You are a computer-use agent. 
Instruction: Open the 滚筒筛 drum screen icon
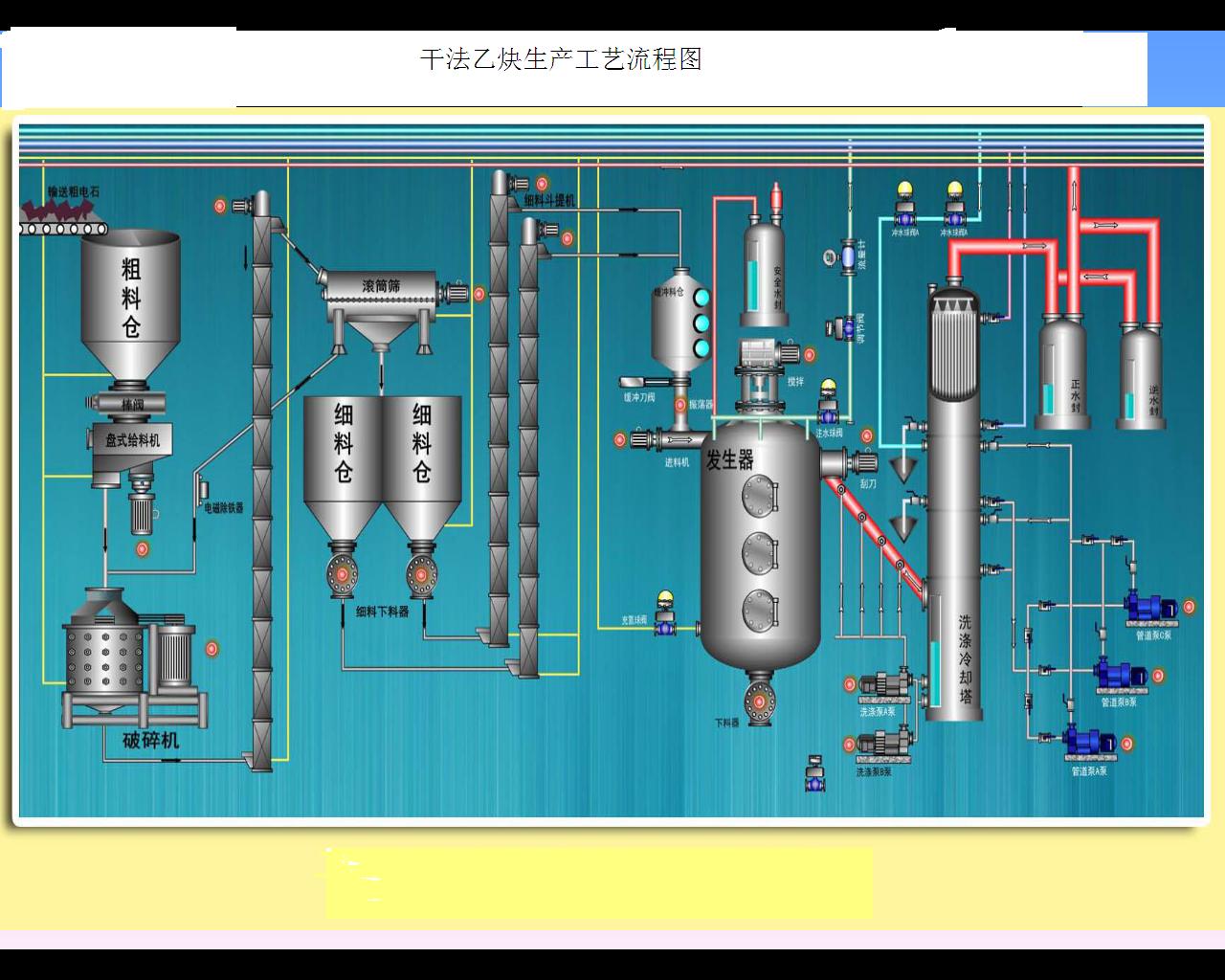[381, 287]
